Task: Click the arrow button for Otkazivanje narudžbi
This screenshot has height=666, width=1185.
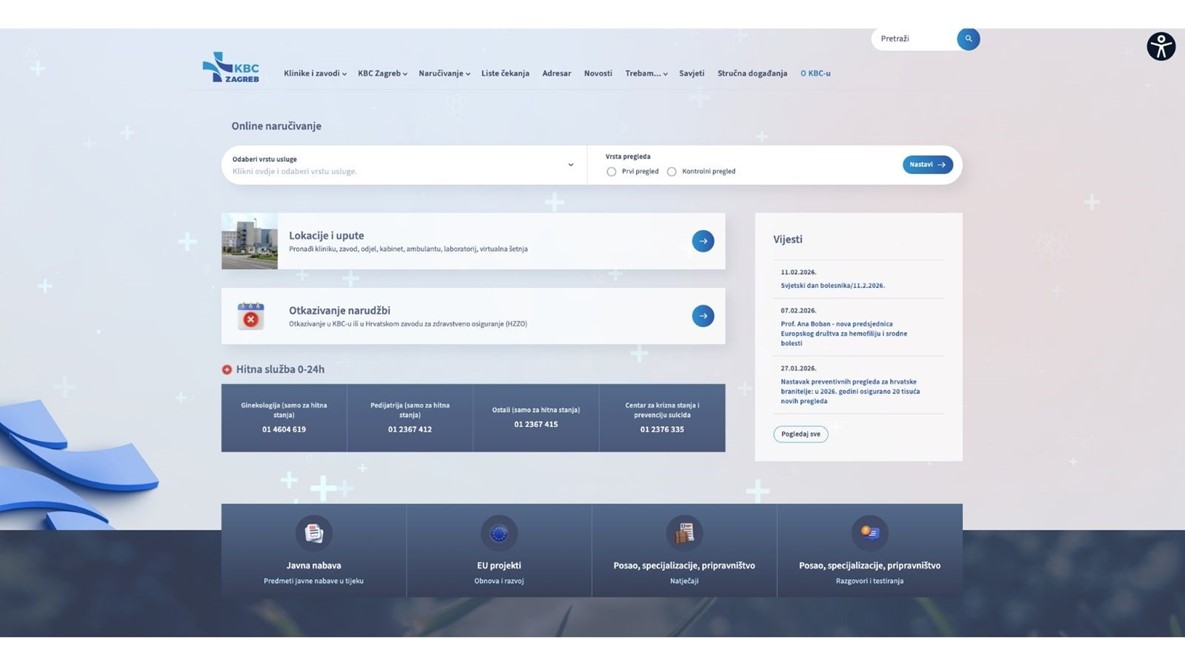Action: click(x=703, y=316)
